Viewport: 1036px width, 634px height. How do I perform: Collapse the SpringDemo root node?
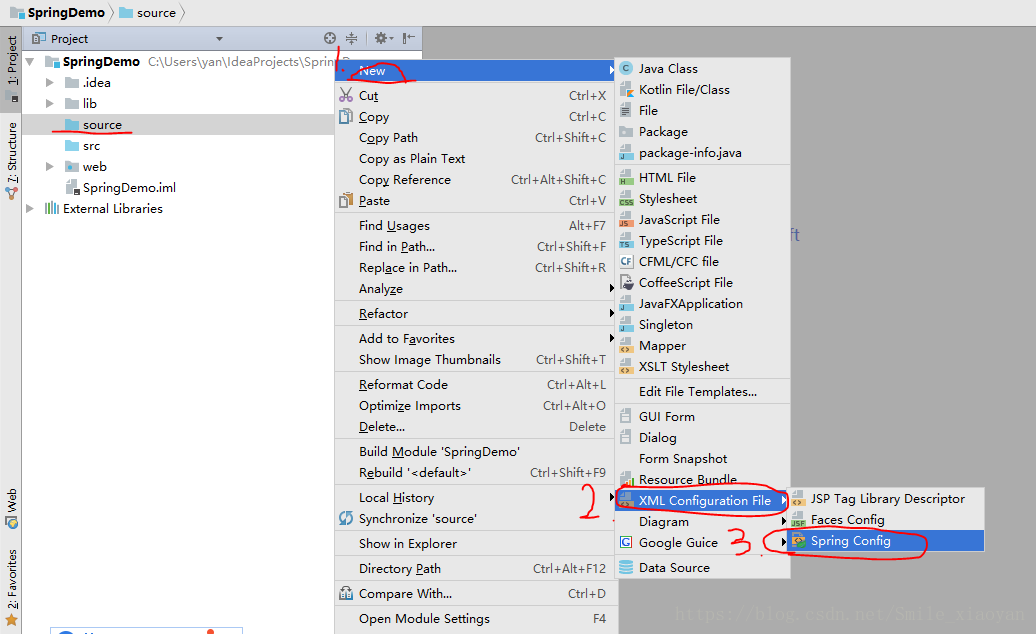click(30, 61)
